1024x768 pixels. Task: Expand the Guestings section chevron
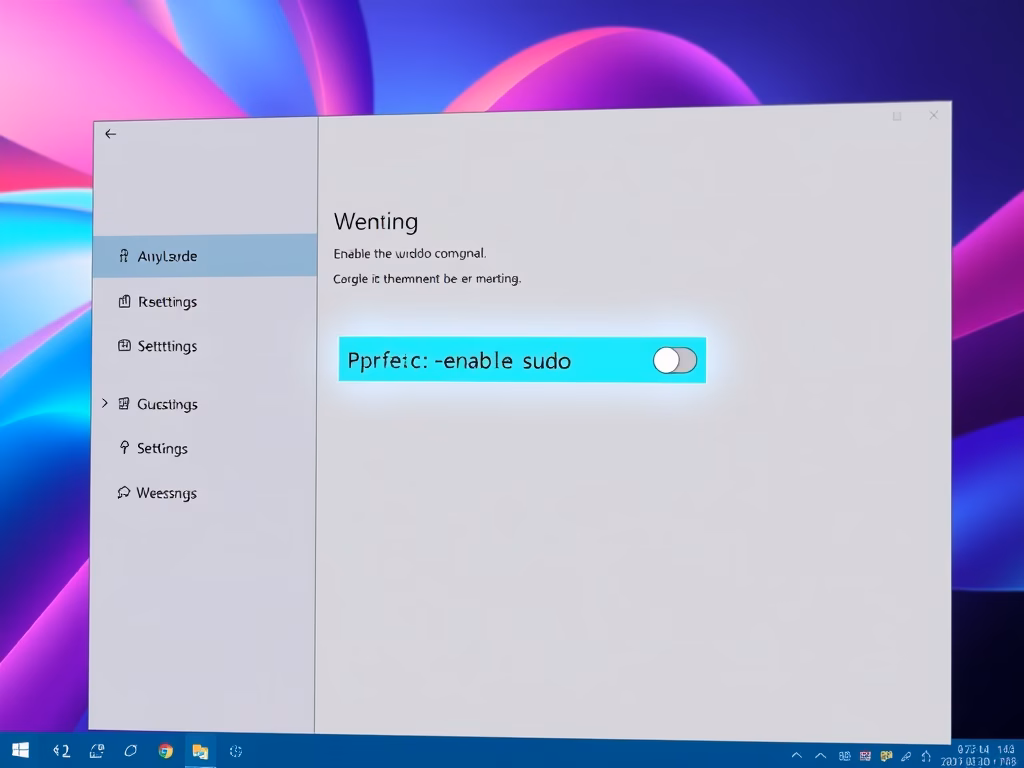click(x=105, y=404)
